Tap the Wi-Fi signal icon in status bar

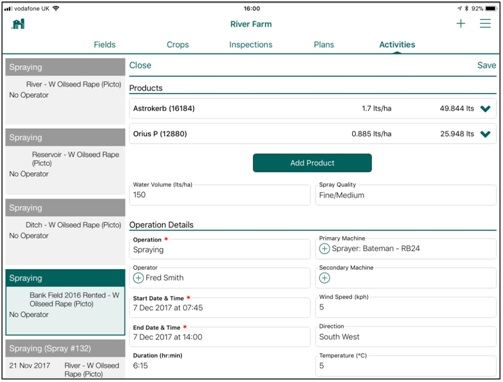pos(56,8)
